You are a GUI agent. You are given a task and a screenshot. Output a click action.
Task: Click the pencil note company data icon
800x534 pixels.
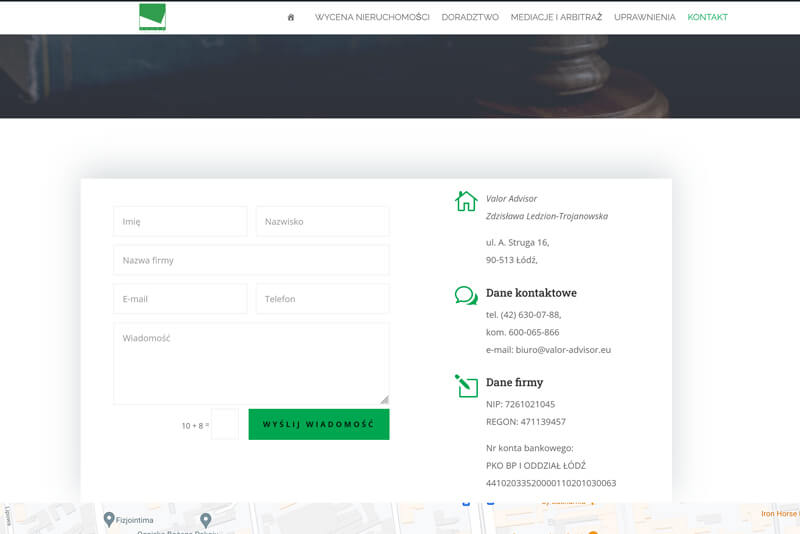466,386
